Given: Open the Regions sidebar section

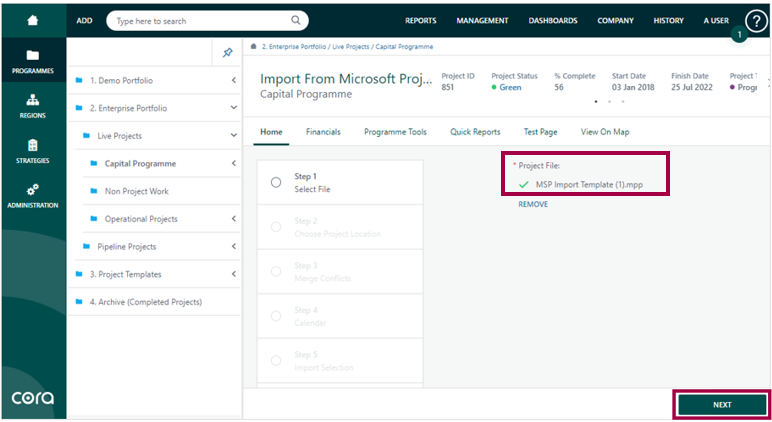Looking at the screenshot, I should [32, 106].
